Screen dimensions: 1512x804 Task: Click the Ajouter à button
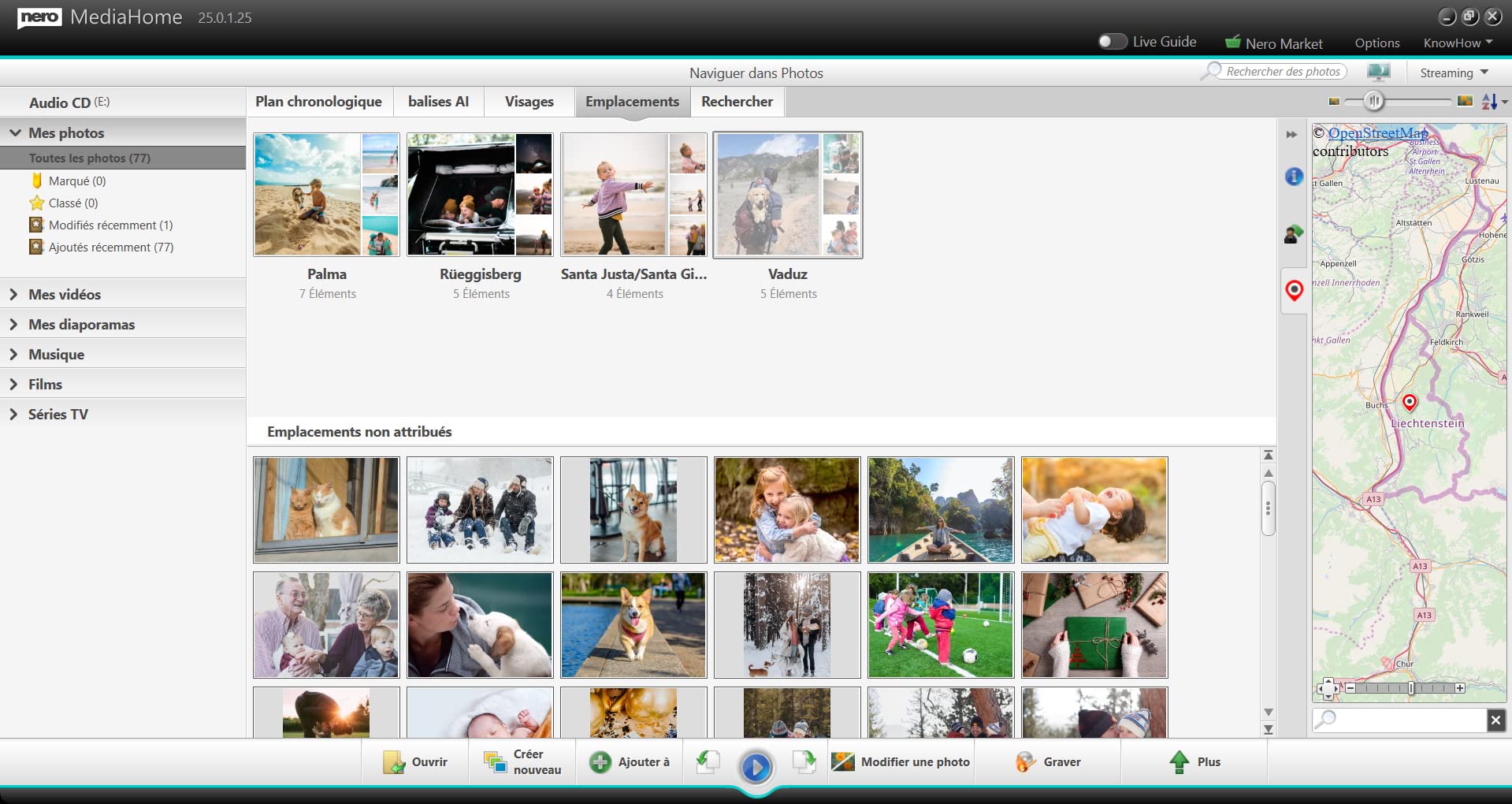630,762
